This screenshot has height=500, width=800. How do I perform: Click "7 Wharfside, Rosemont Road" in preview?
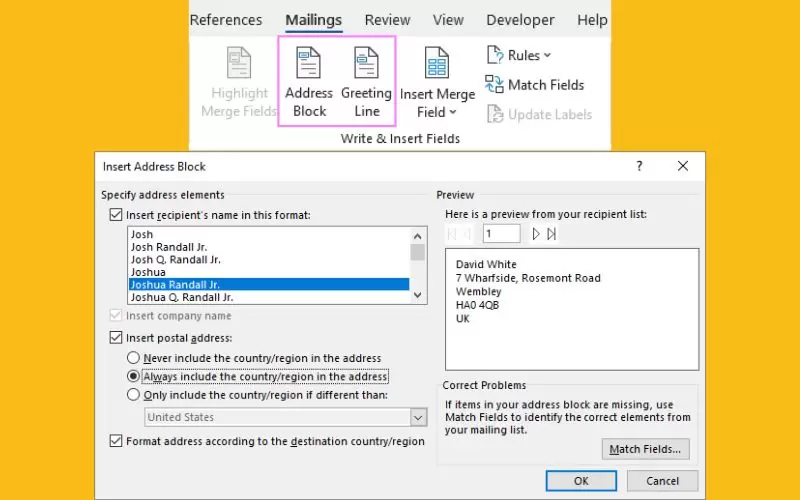click(528, 278)
